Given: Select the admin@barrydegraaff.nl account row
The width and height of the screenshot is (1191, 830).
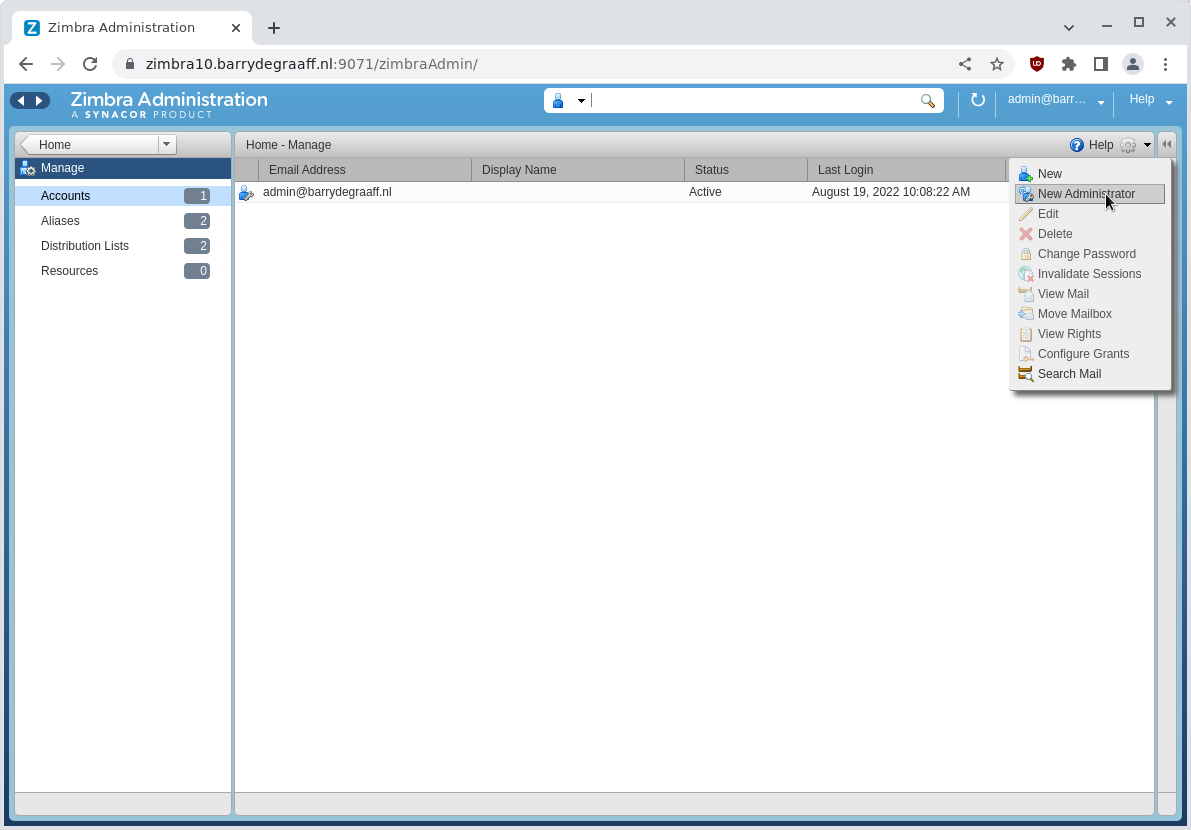Looking at the screenshot, I should 623,192.
